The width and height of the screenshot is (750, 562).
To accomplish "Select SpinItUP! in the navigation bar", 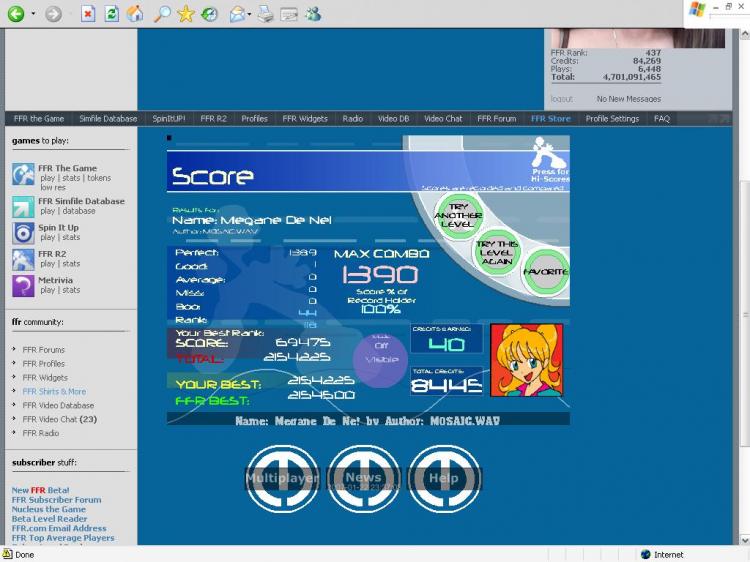I will point(168,119).
